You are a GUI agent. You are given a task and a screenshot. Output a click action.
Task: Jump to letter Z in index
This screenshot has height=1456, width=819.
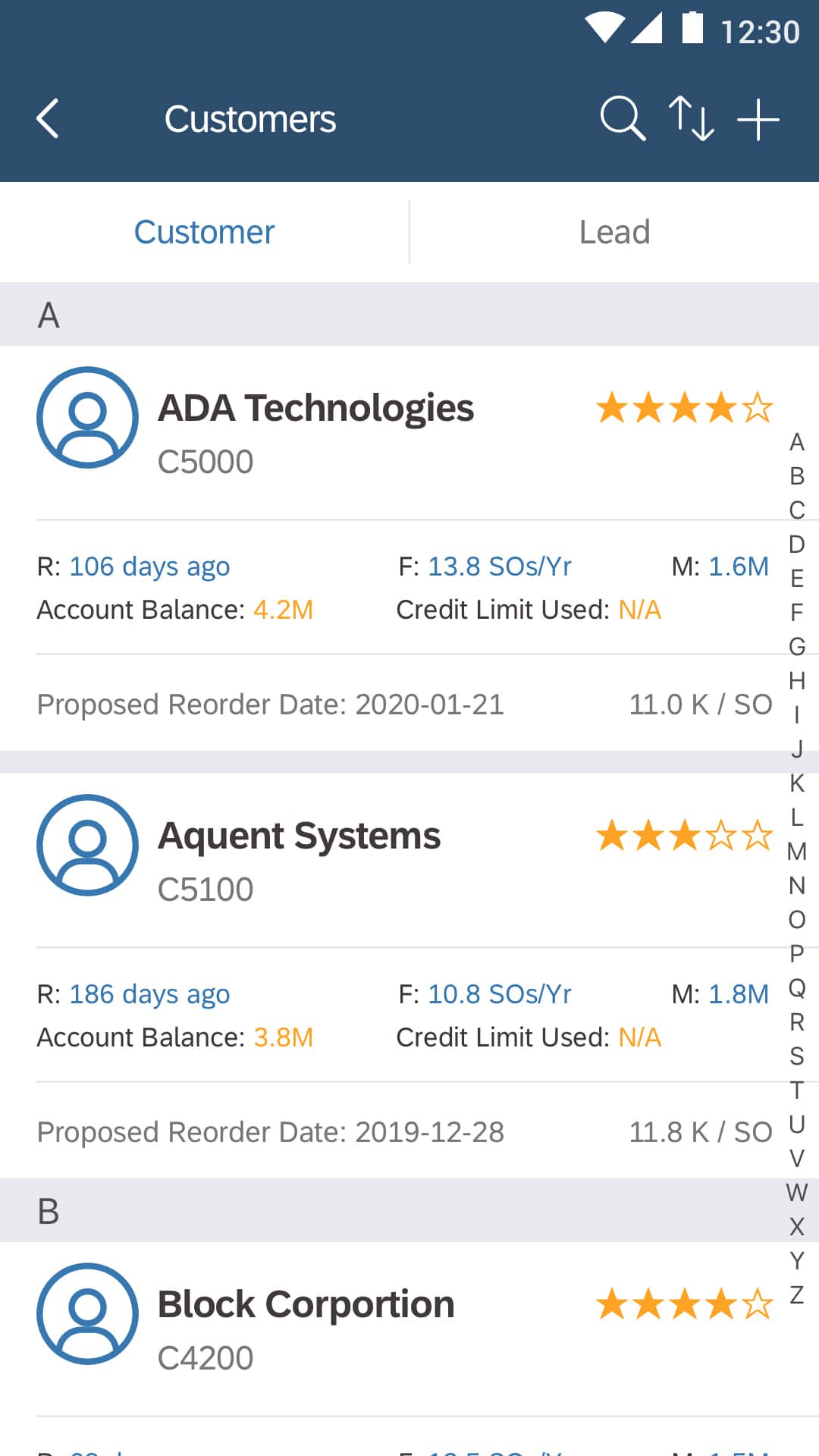797,1295
